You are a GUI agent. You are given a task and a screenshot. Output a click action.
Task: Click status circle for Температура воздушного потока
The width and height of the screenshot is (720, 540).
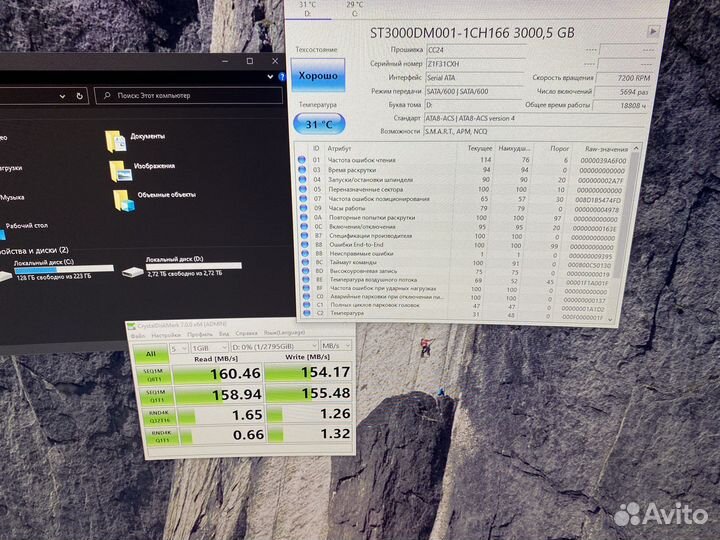(306, 279)
